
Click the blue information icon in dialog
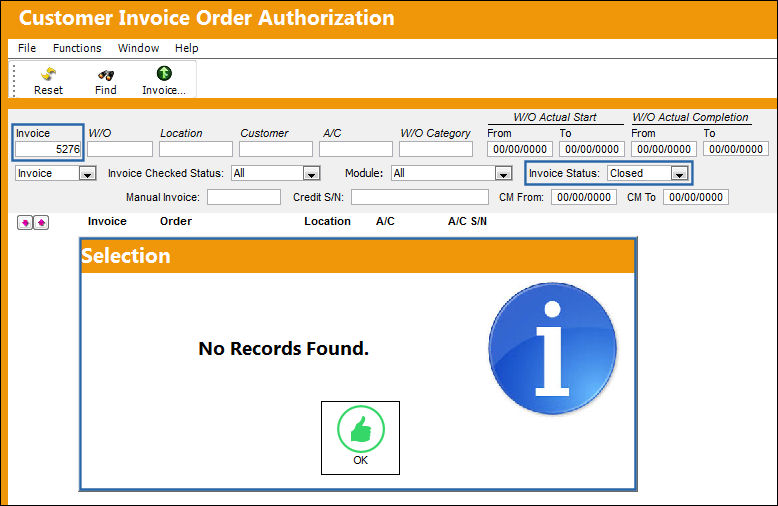click(x=552, y=348)
